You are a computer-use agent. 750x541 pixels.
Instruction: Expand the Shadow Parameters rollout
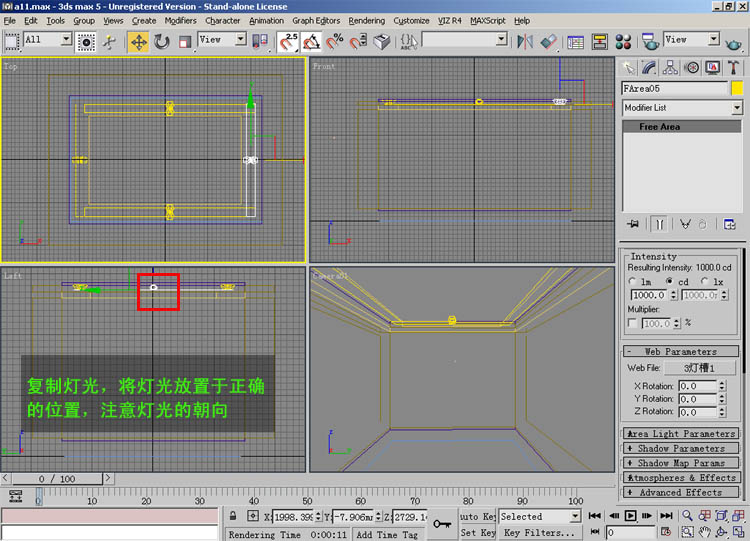coord(681,449)
